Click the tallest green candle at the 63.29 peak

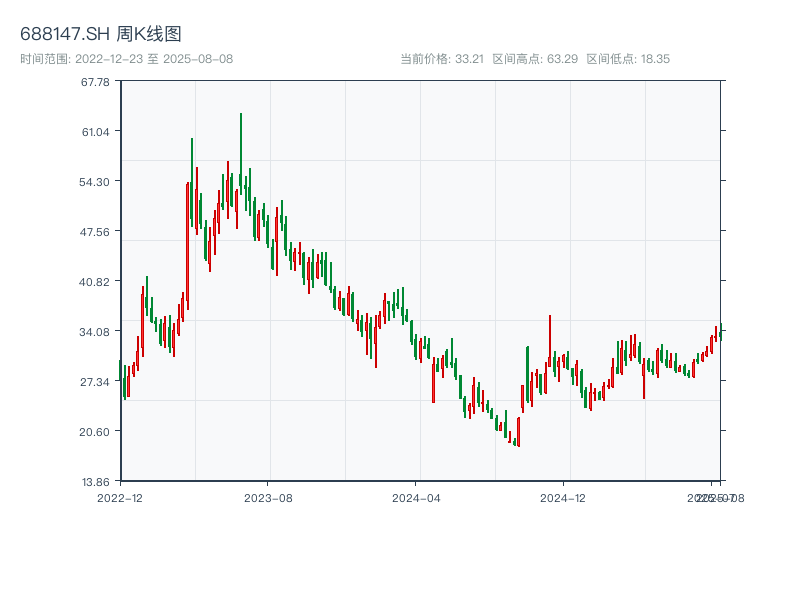click(x=241, y=154)
